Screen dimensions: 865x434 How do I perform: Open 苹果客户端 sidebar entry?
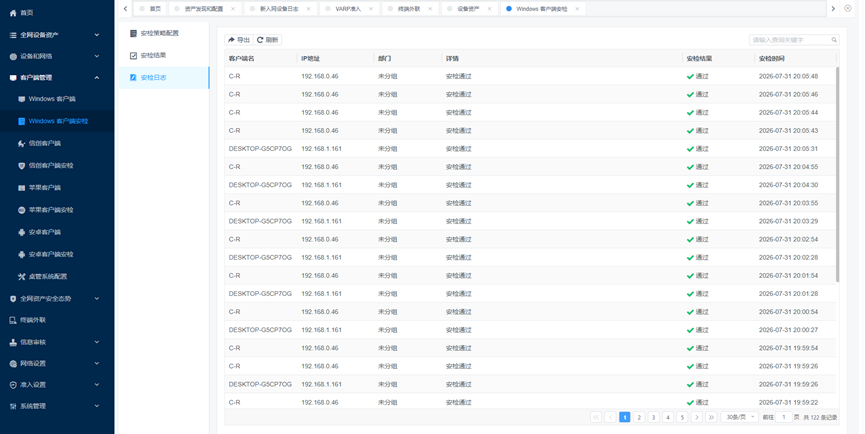[x=45, y=188]
